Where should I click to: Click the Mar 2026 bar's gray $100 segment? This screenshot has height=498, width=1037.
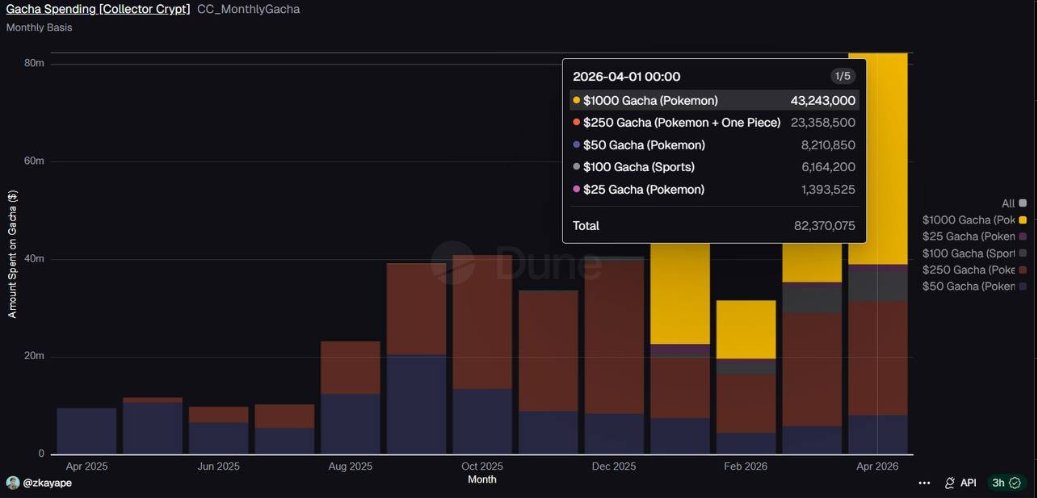[x=812, y=298]
